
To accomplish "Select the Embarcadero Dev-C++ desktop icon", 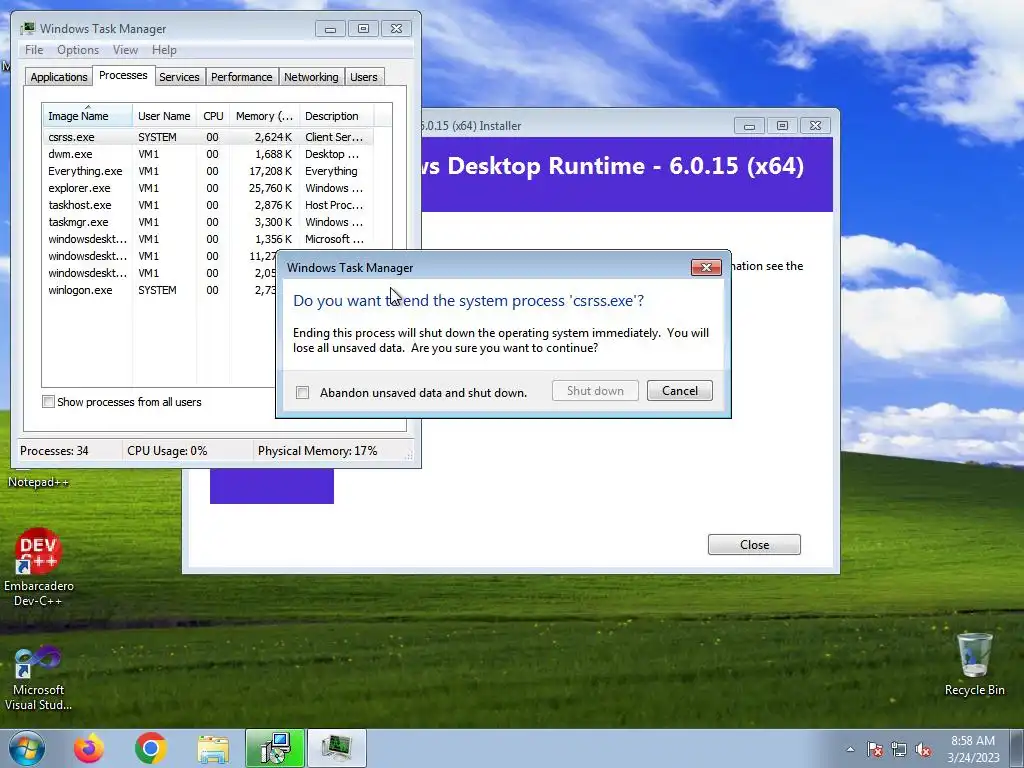I will tap(39, 567).
